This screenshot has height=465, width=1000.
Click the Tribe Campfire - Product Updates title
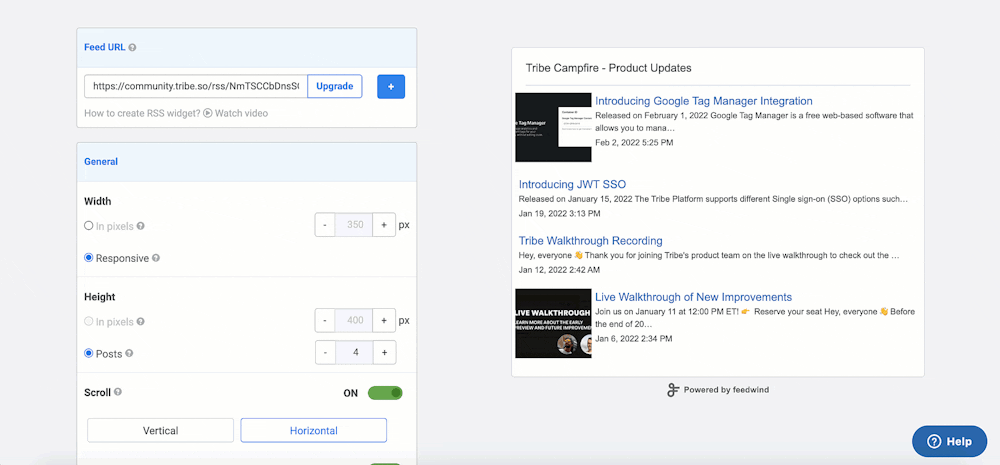(608, 68)
